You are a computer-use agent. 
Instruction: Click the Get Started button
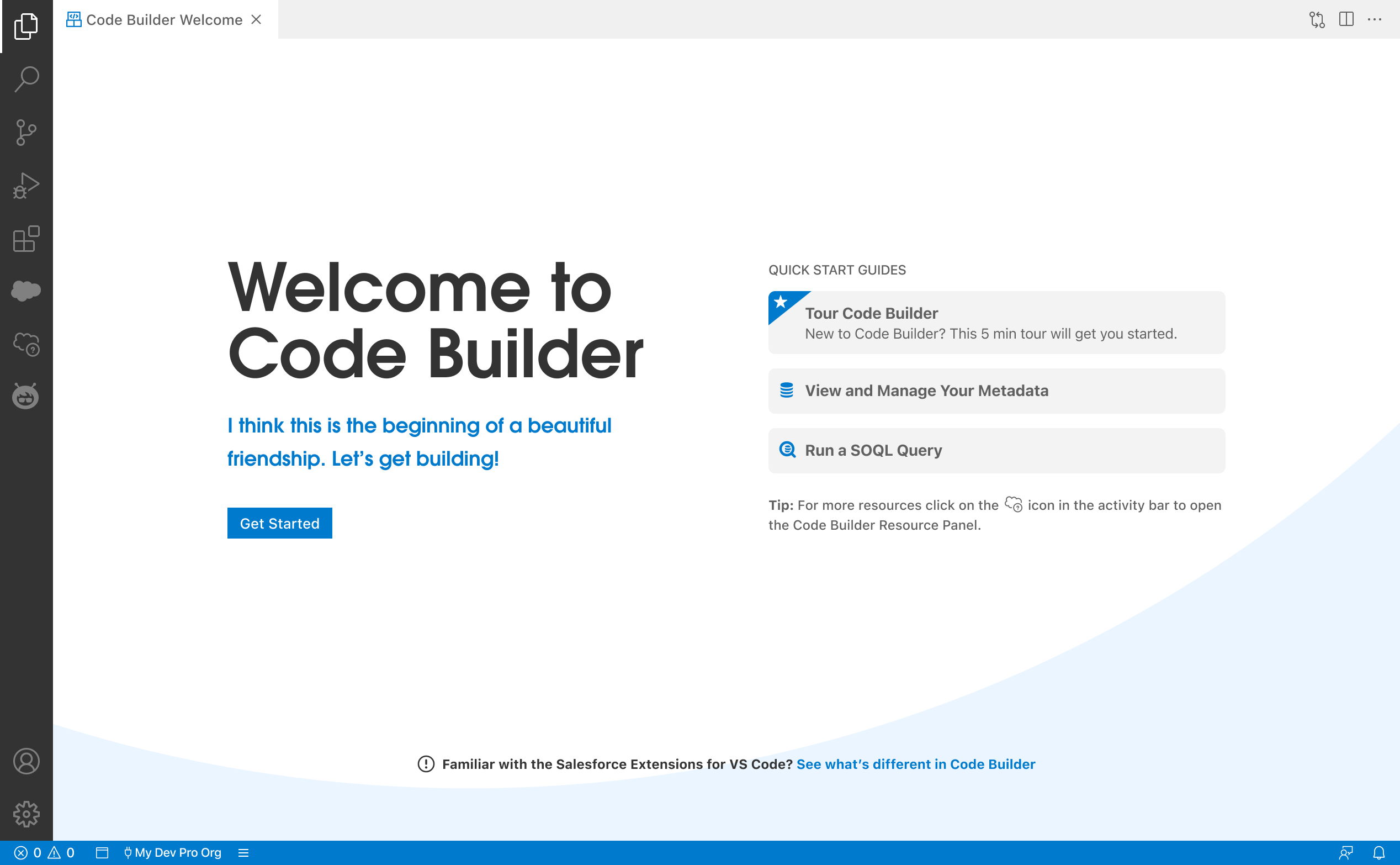[x=279, y=523]
